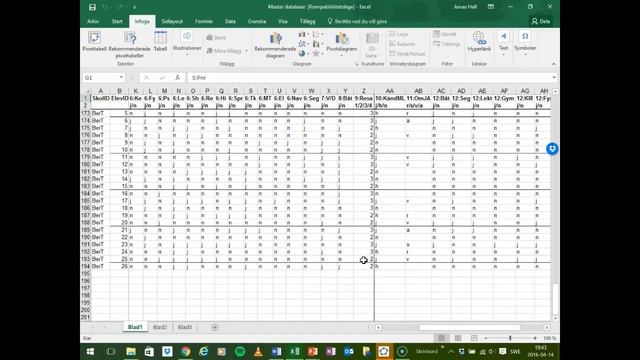Select the Blad2 sheet tab
640x360 pixels.
(x=160, y=327)
